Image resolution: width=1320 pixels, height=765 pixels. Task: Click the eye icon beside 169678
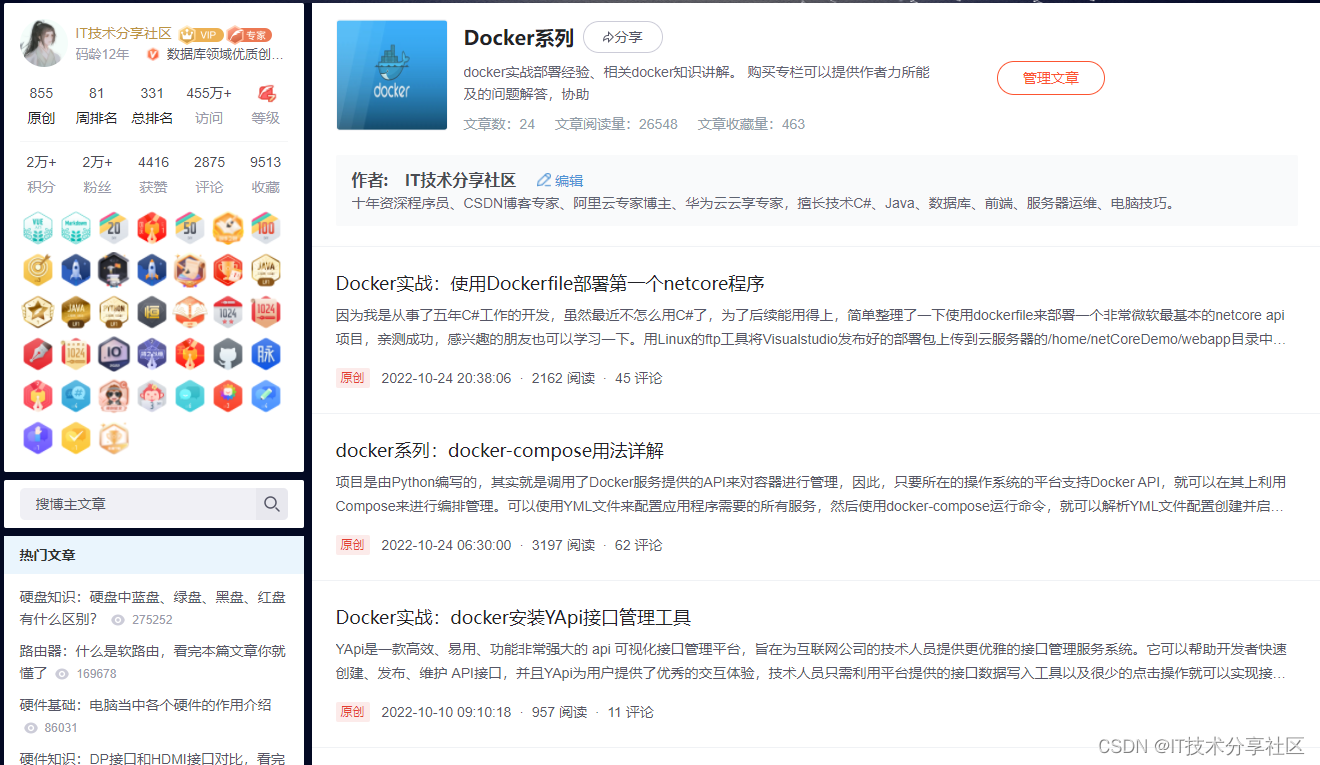tap(63, 674)
